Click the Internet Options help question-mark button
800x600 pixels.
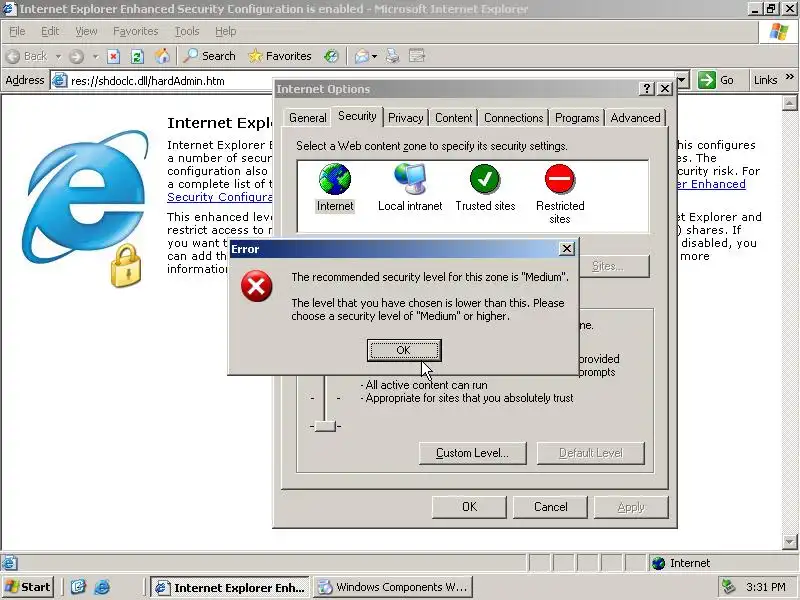[x=646, y=89]
